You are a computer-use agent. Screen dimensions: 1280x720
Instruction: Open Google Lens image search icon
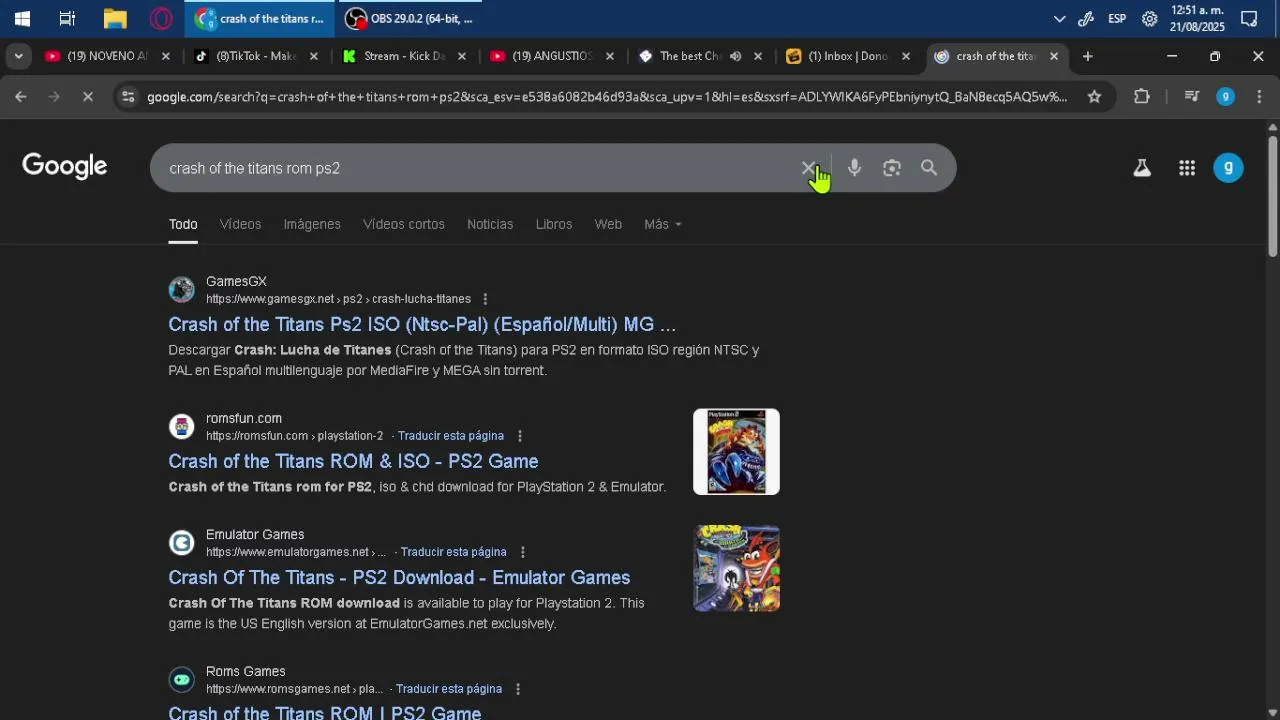(892, 168)
